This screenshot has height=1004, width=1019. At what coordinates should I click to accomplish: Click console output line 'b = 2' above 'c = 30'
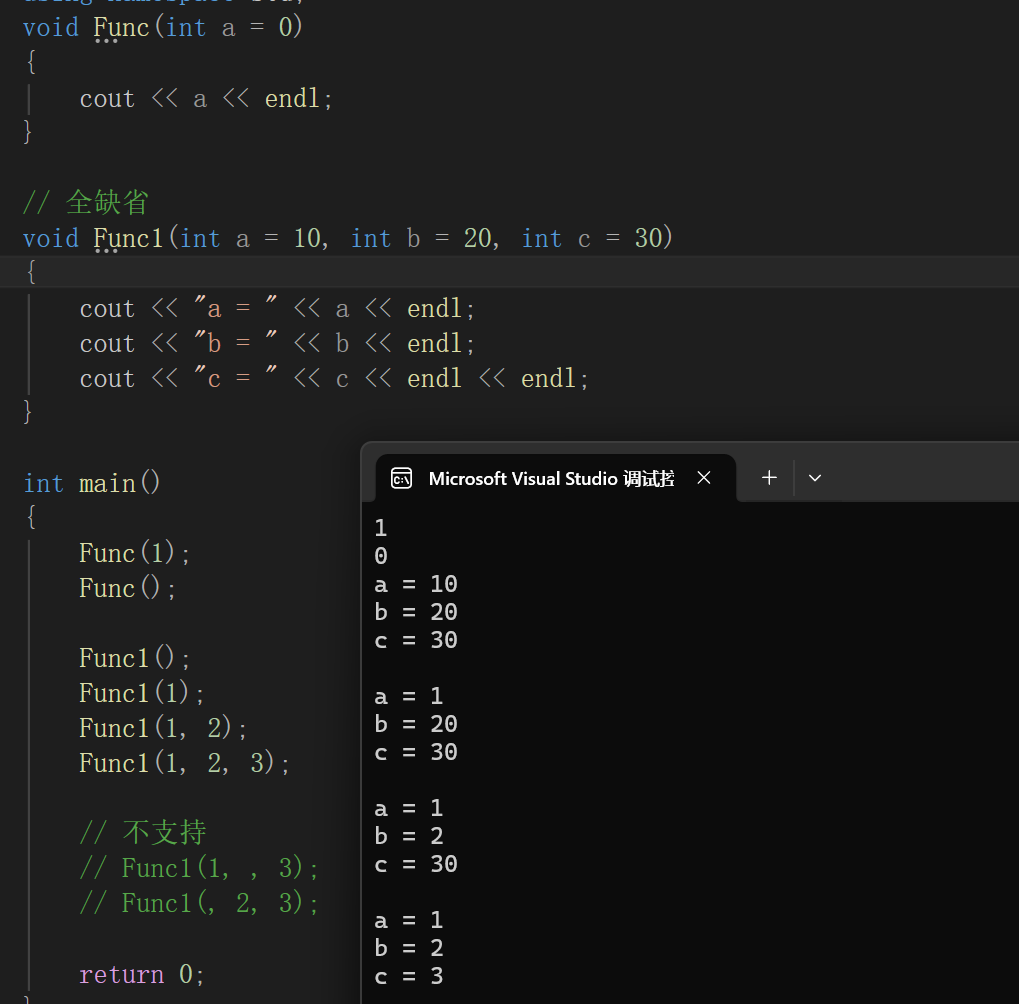click(x=409, y=836)
